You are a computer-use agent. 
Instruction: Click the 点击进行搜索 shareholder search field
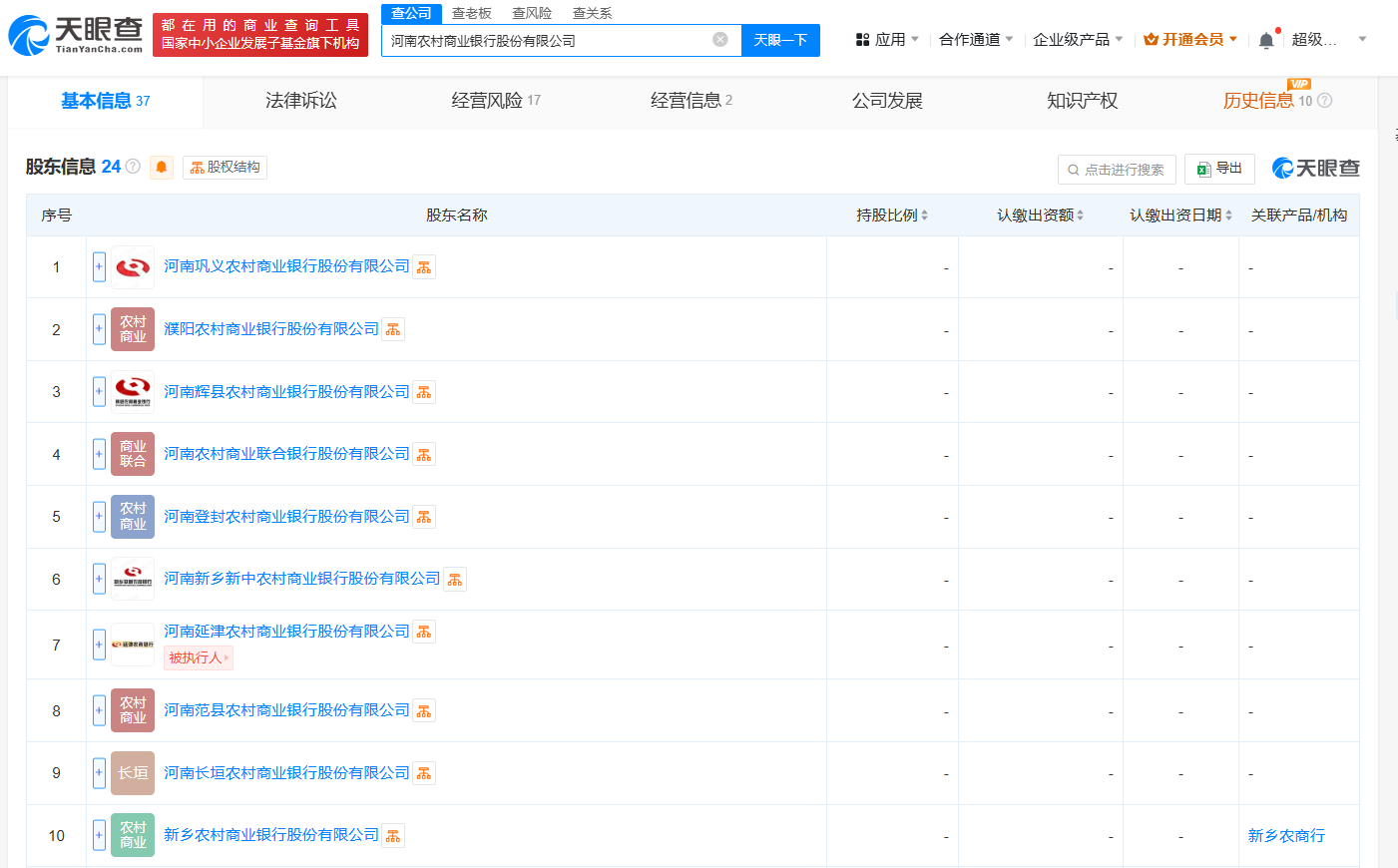tap(1117, 170)
